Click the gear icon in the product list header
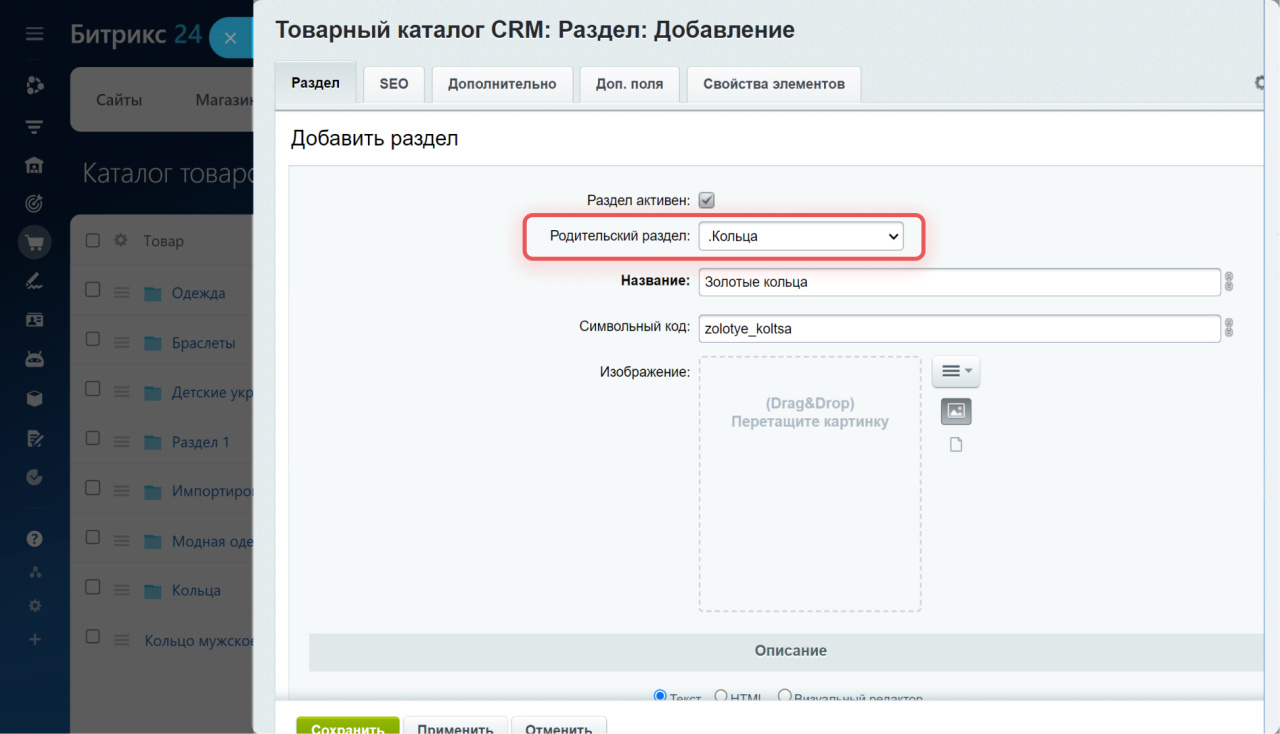This screenshot has height=734, width=1280. pos(121,240)
